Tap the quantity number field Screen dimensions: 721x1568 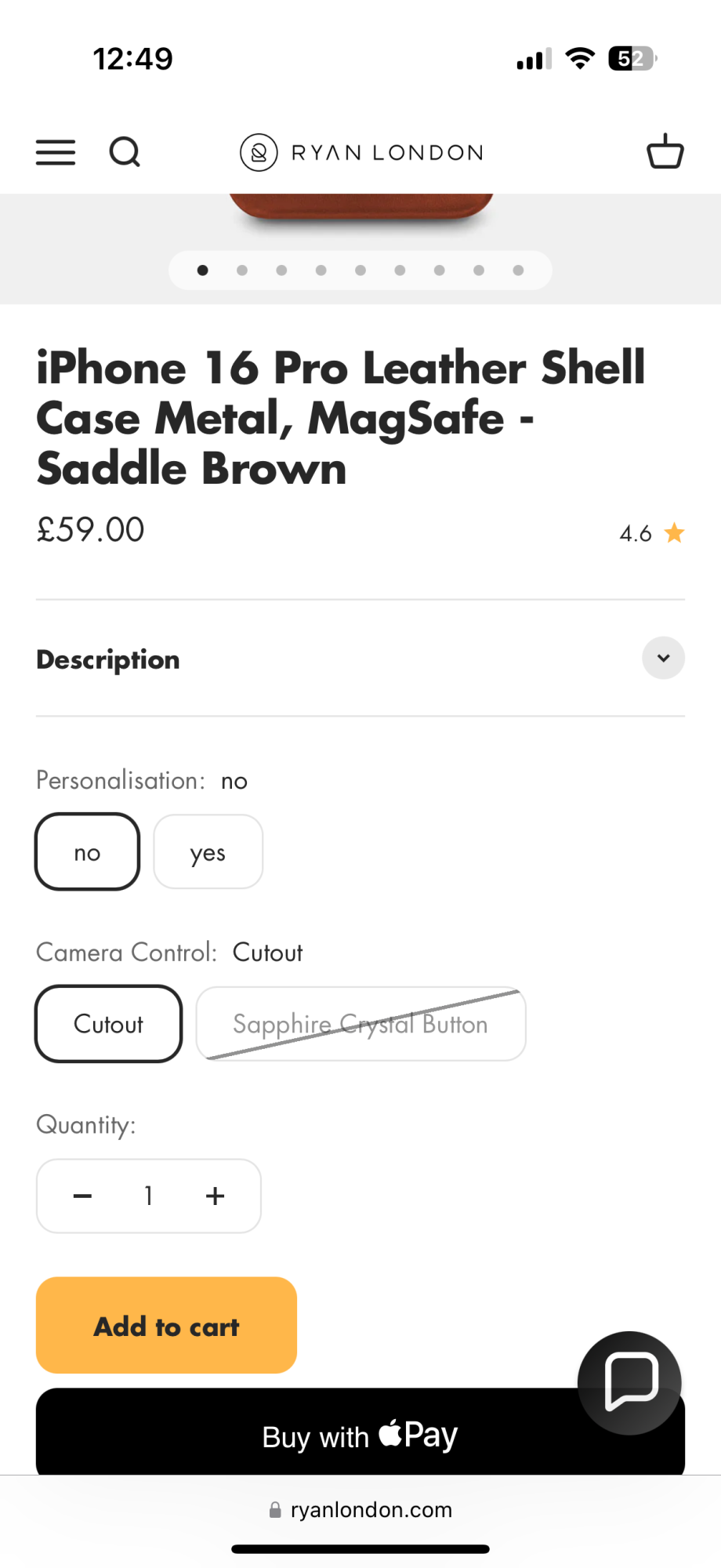pyautogui.click(x=148, y=1196)
